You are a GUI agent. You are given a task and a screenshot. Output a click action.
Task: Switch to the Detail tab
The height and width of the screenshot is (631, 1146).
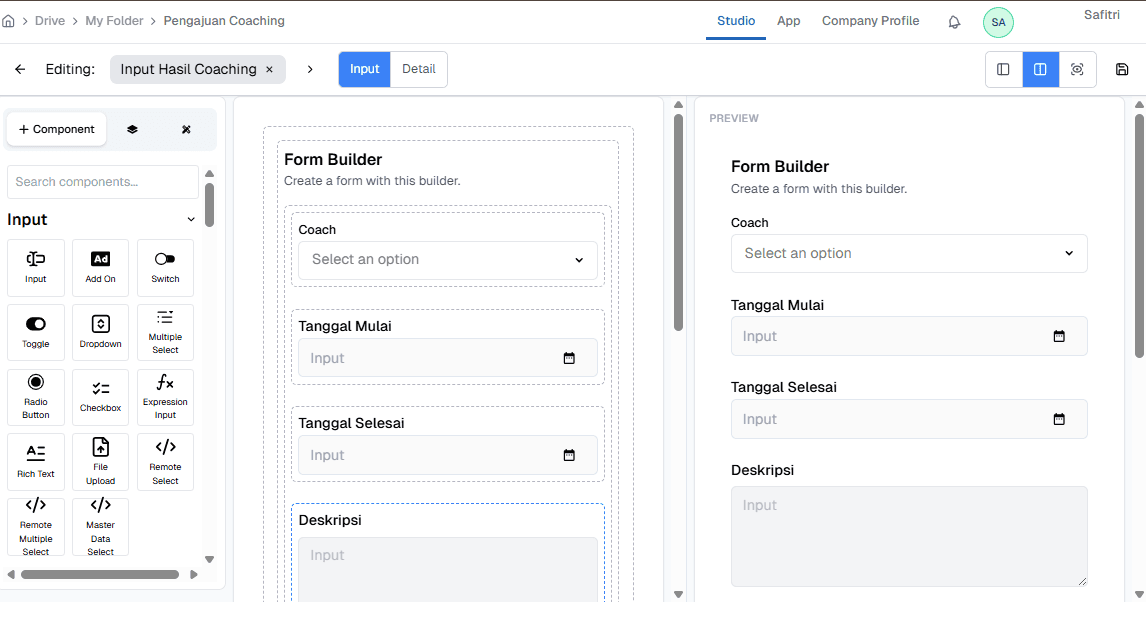point(418,69)
